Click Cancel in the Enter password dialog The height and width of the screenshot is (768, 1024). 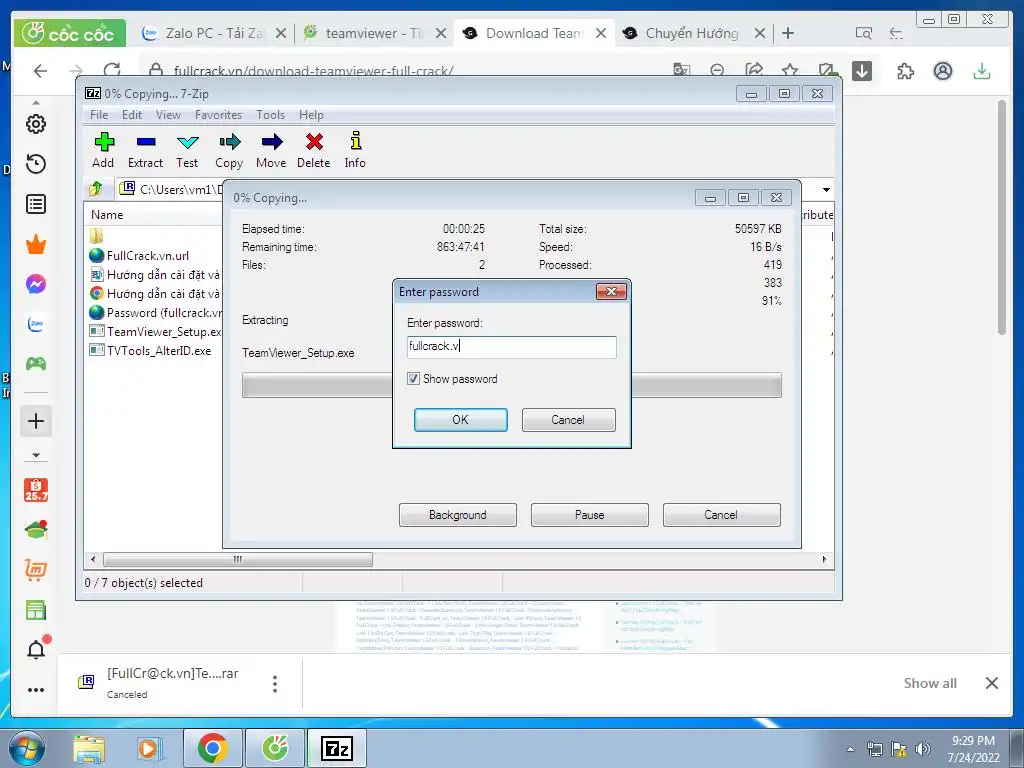(568, 420)
